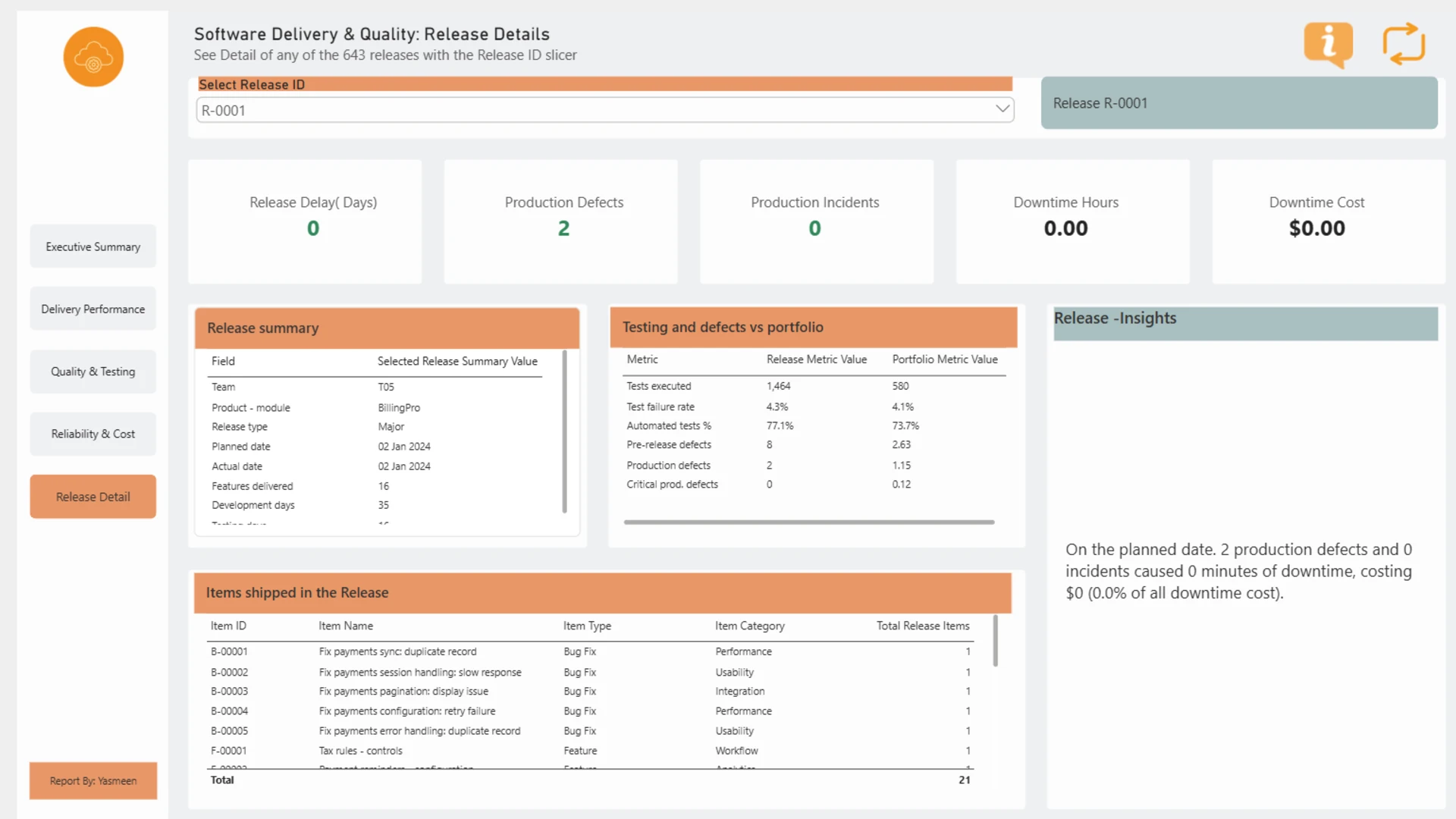Viewport: 1456px width, 819px height.
Task: Go to the Delivery Performance page
Action: coord(93,309)
